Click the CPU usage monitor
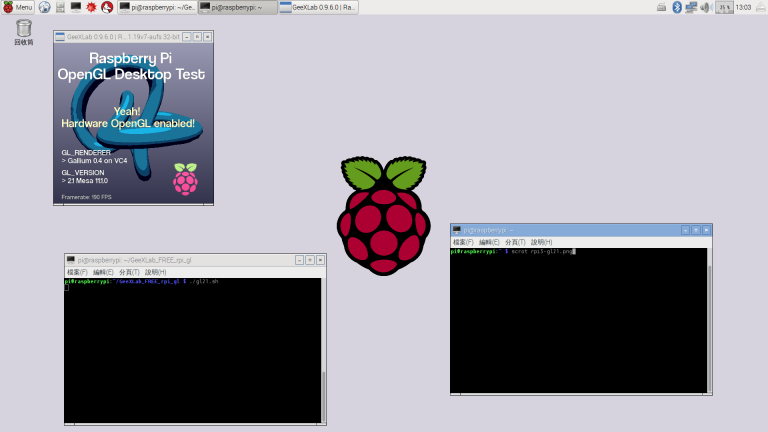The height and width of the screenshot is (432, 768). 724,7
